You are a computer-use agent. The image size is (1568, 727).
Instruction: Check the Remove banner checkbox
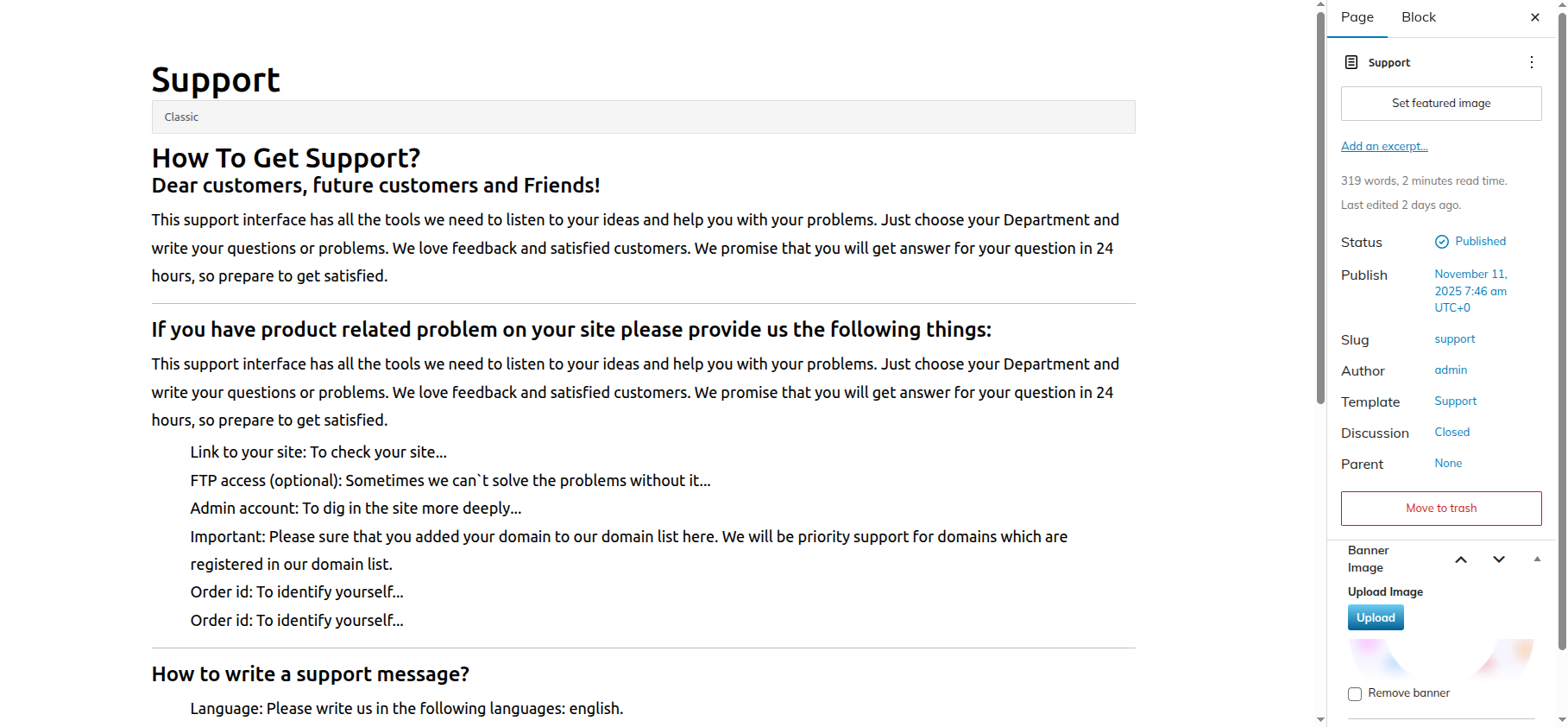pyautogui.click(x=1355, y=694)
